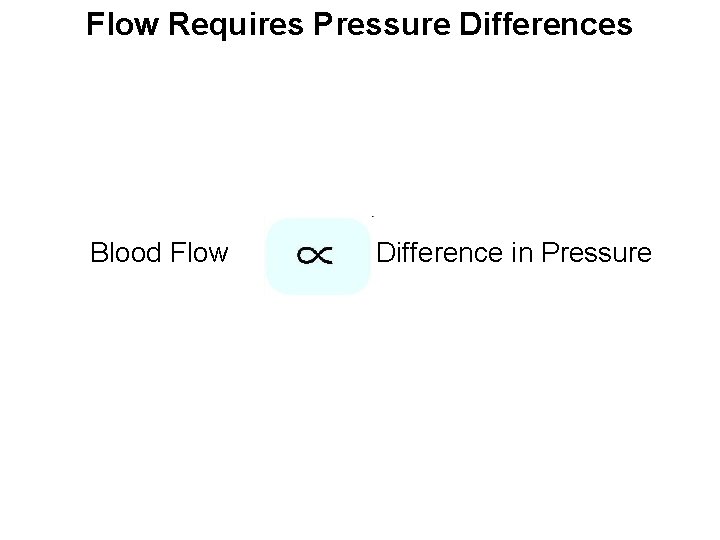Select the light blue rounded box

318,256
